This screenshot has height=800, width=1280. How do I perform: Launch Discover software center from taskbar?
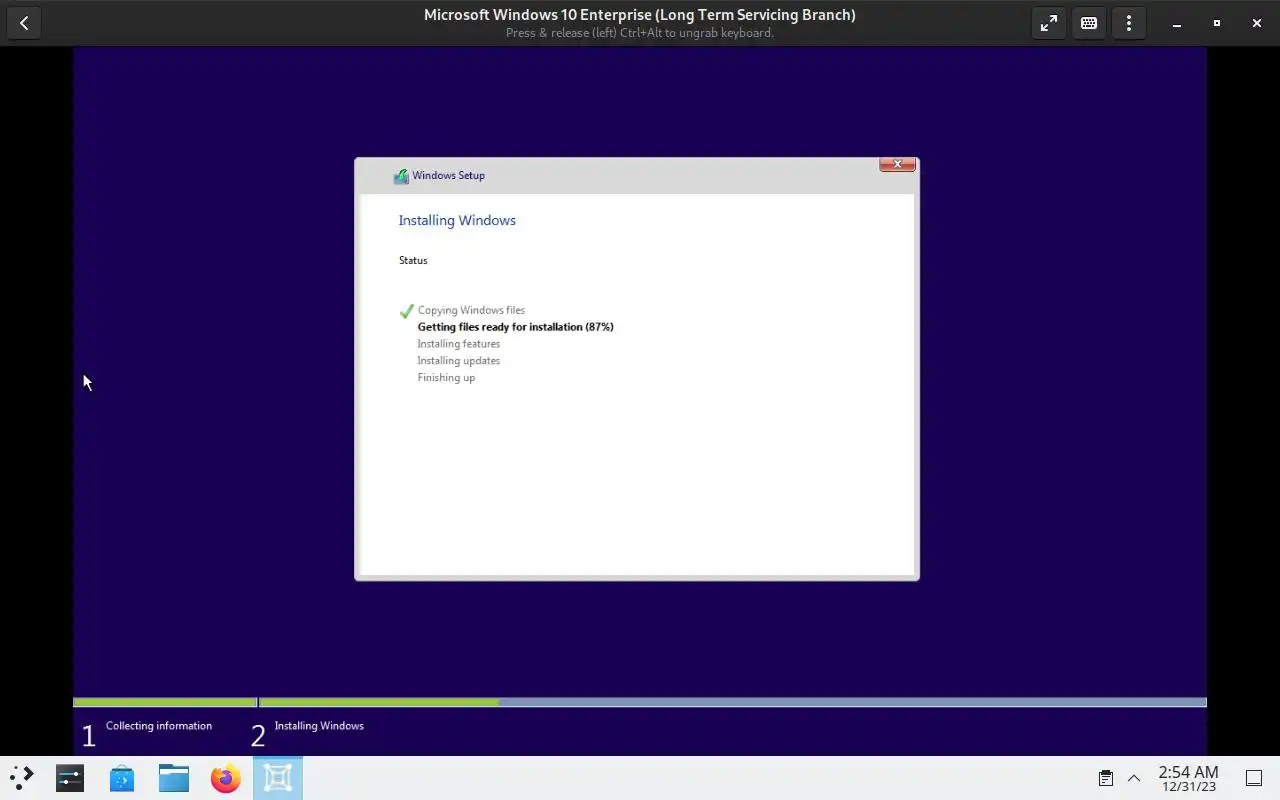pyautogui.click(x=122, y=777)
